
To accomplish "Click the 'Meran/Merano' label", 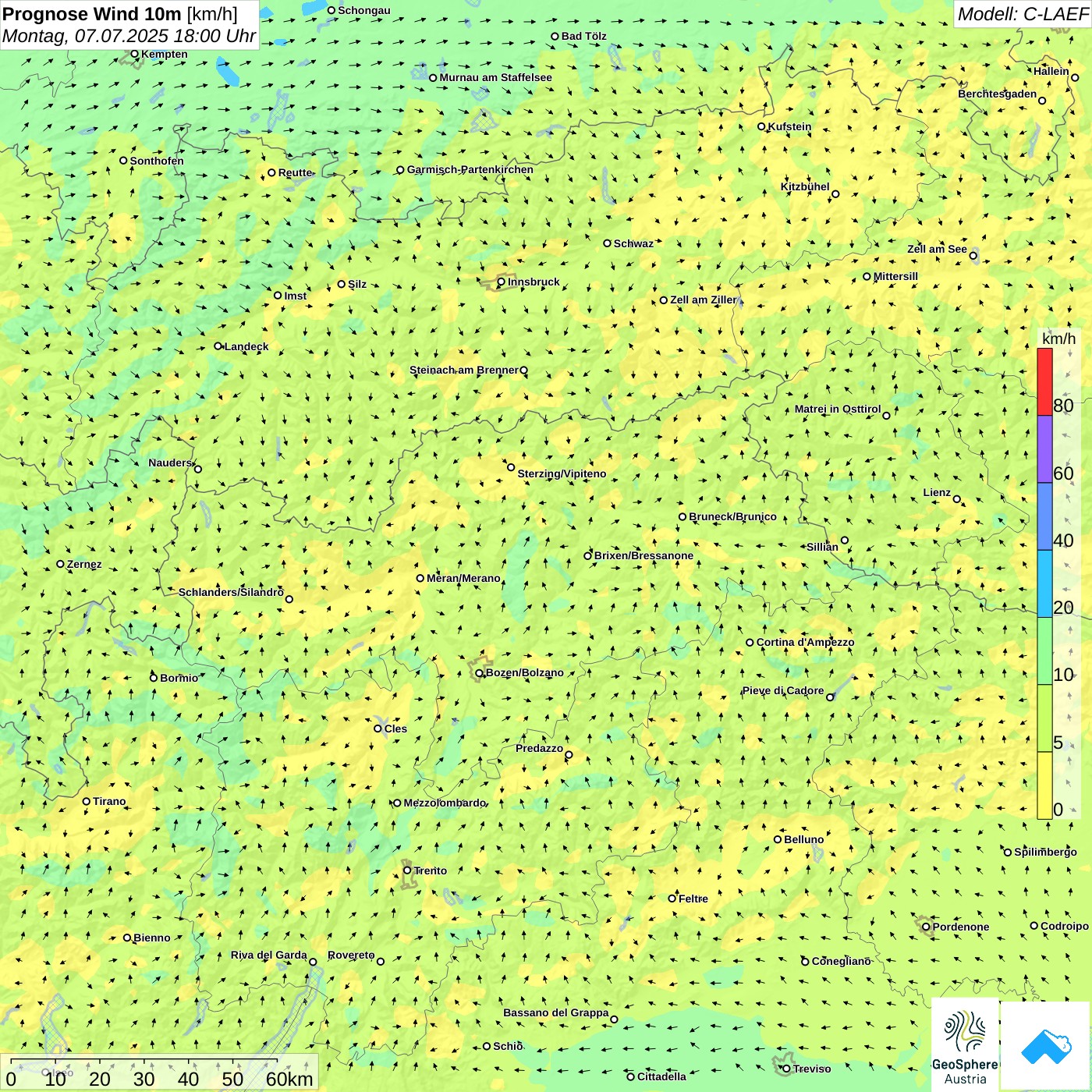I will pos(463,578).
